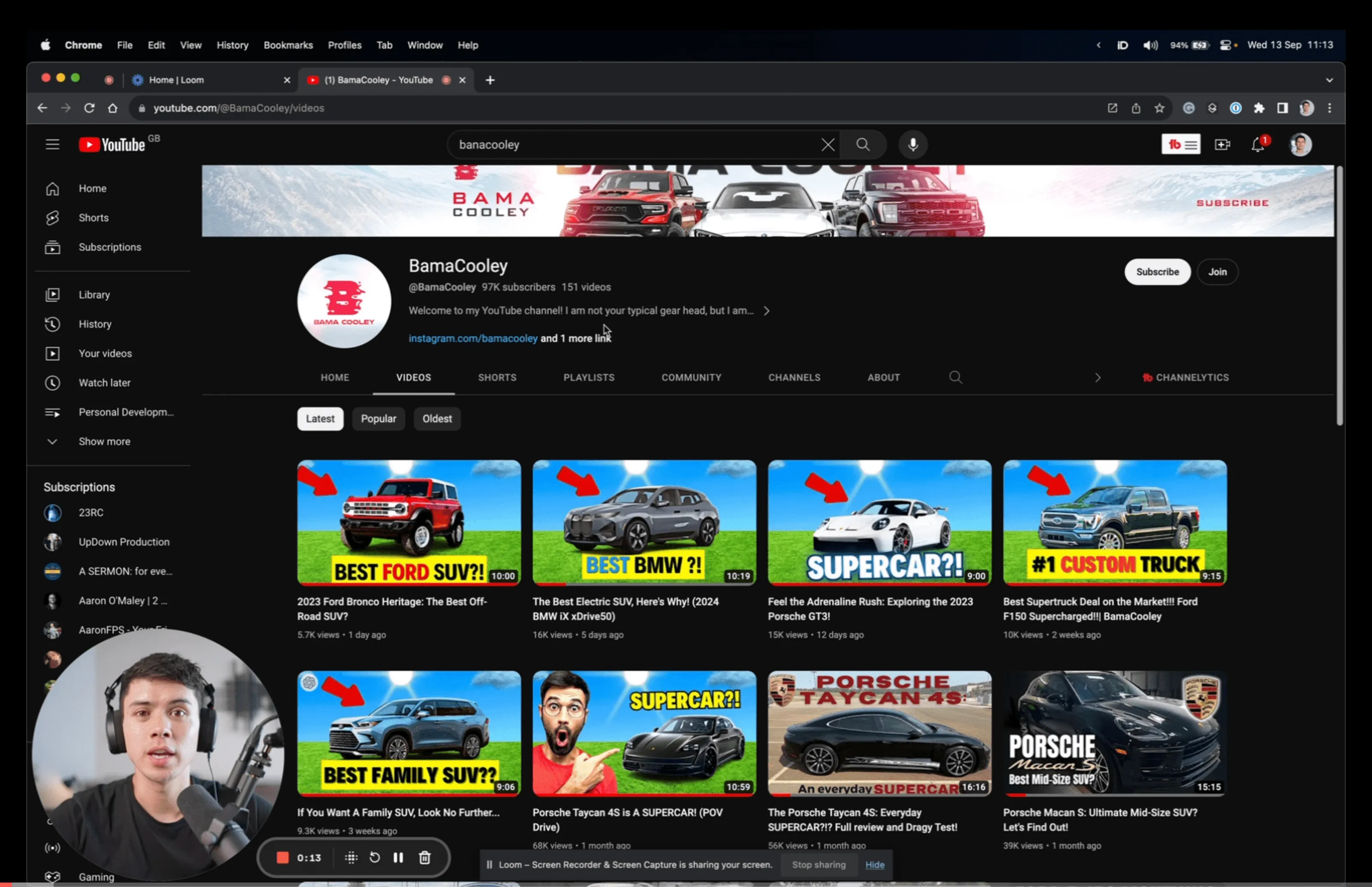Expand hidden menu bar items chevron
Screen dimensions: 1372x887
click(1098, 45)
